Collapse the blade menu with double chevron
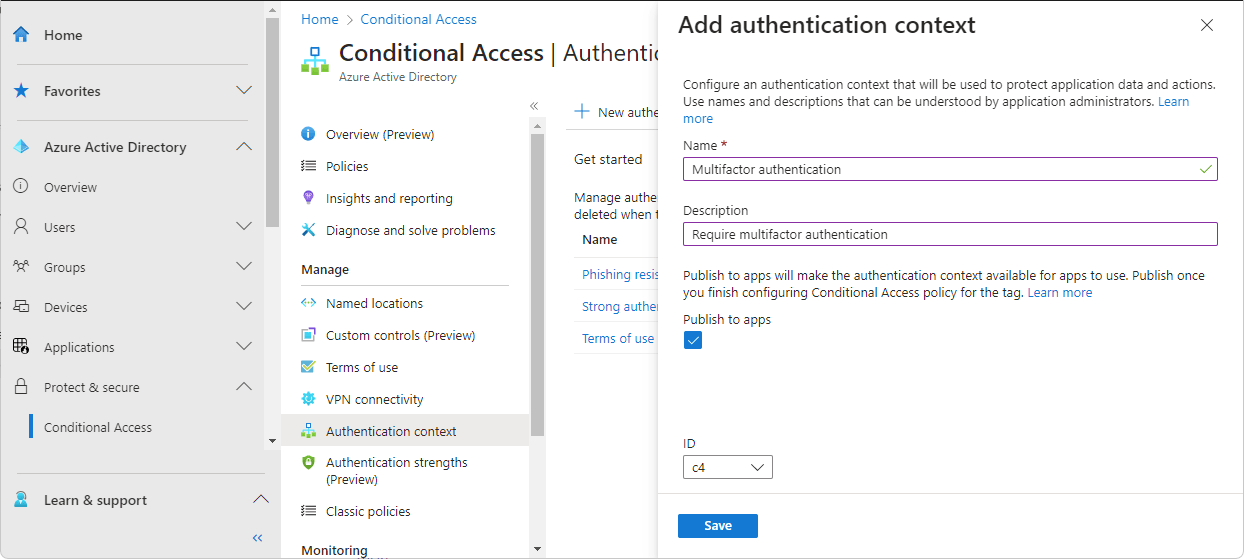 click(534, 106)
